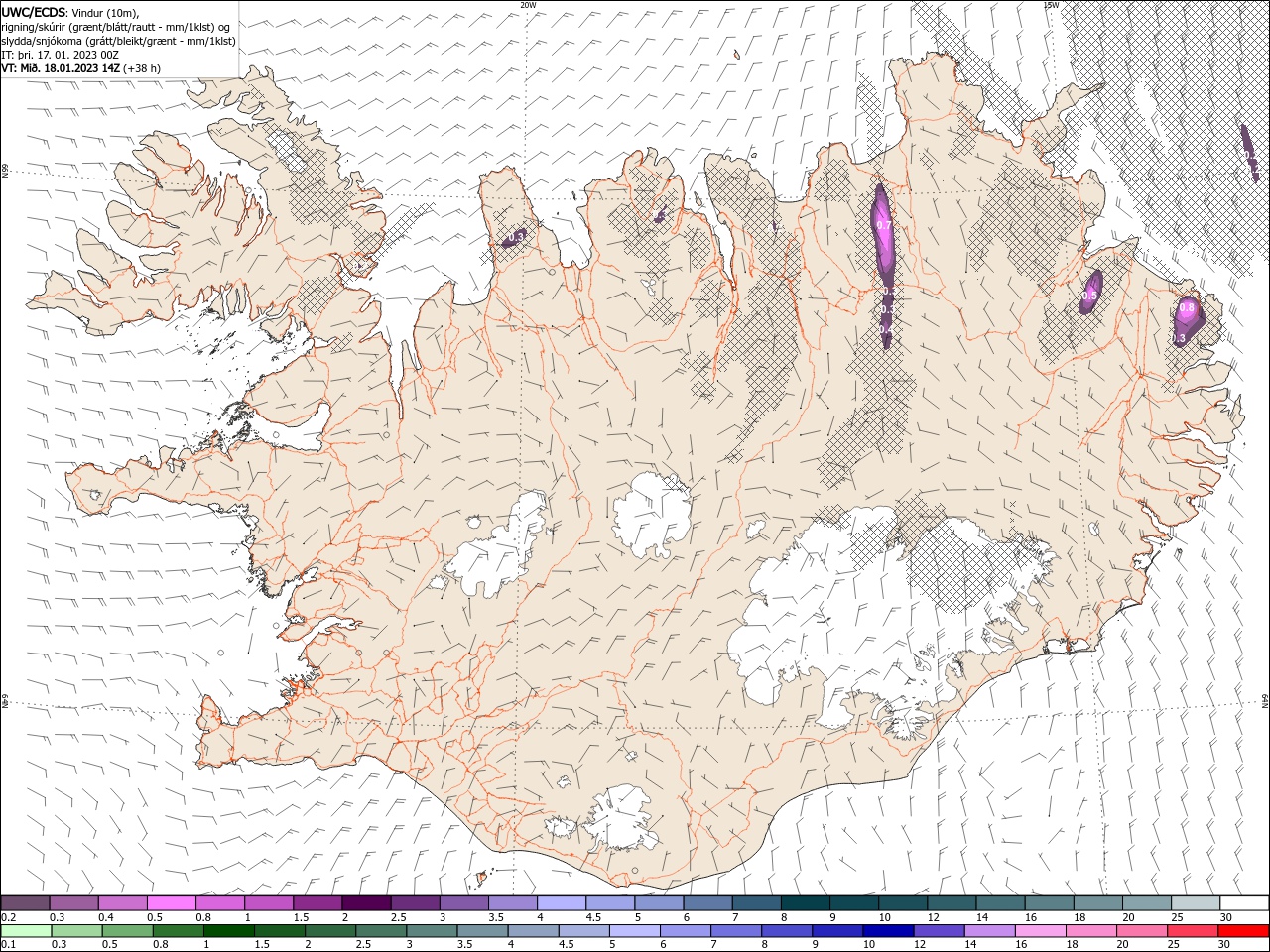Click the white 30 mm snow legend swatch
This screenshot has height=952, width=1270.
pyautogui.click(x=1244, y=903)
